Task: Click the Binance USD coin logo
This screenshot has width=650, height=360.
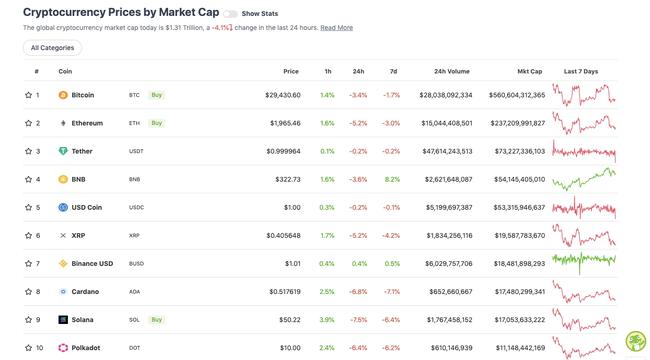Action: 63,263
